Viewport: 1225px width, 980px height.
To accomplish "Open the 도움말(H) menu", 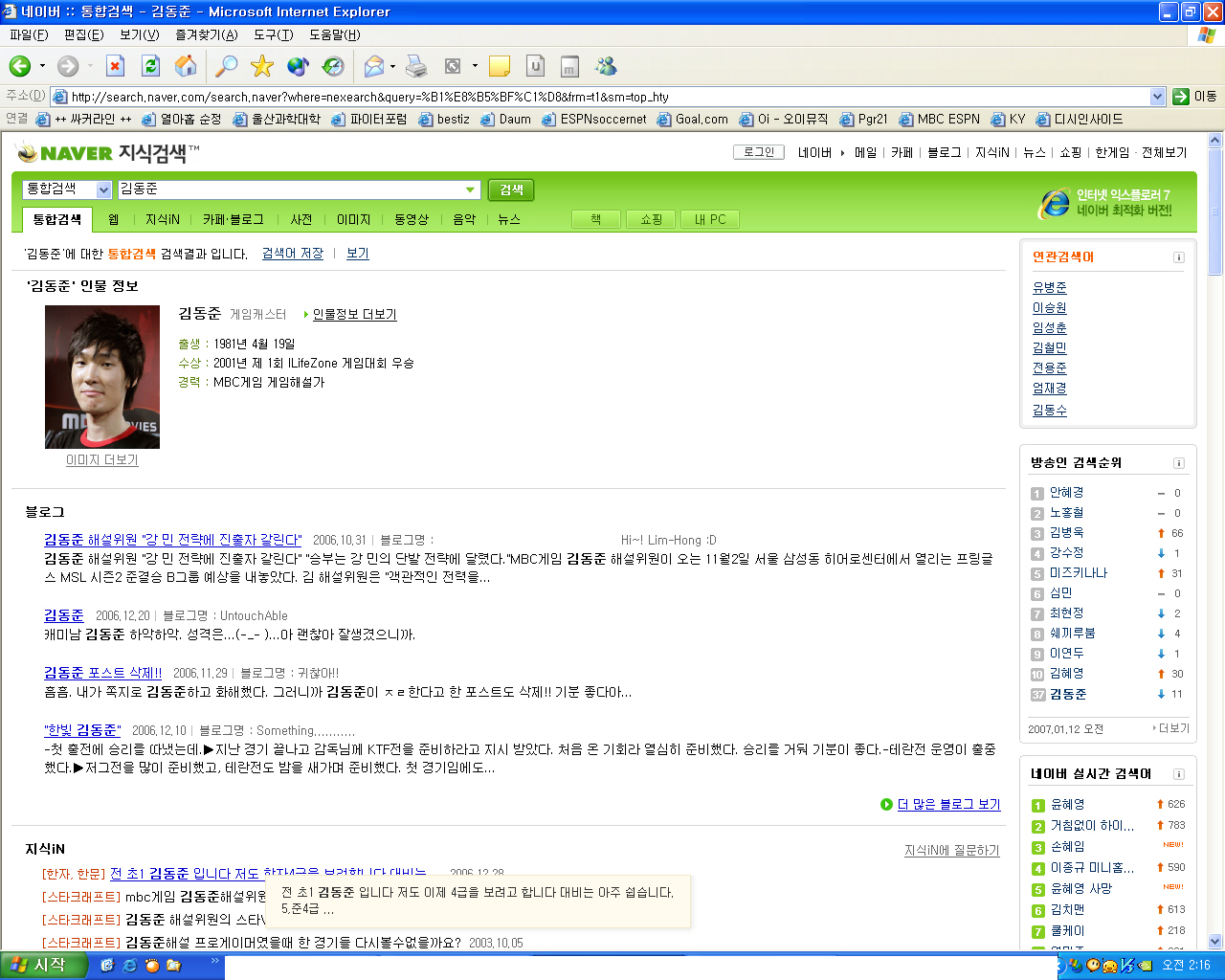I will point(334,34).
